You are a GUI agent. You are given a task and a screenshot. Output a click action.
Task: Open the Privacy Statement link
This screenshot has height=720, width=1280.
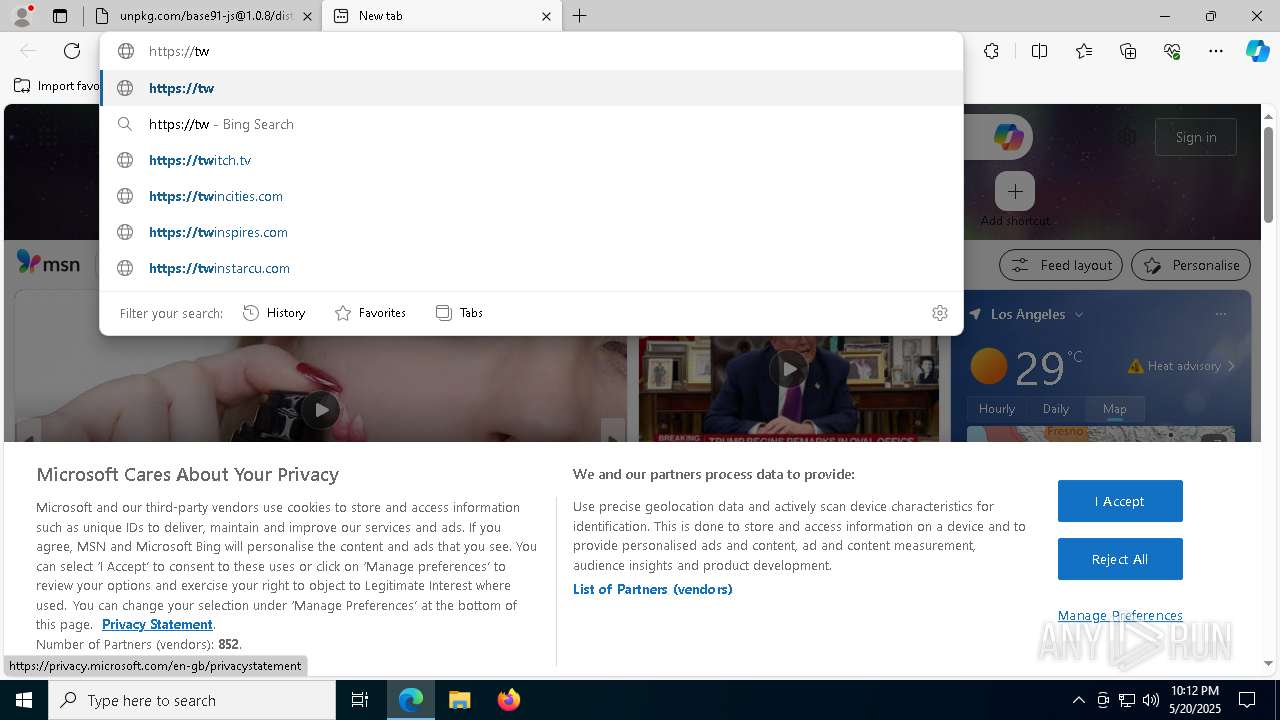pos(157,624)
